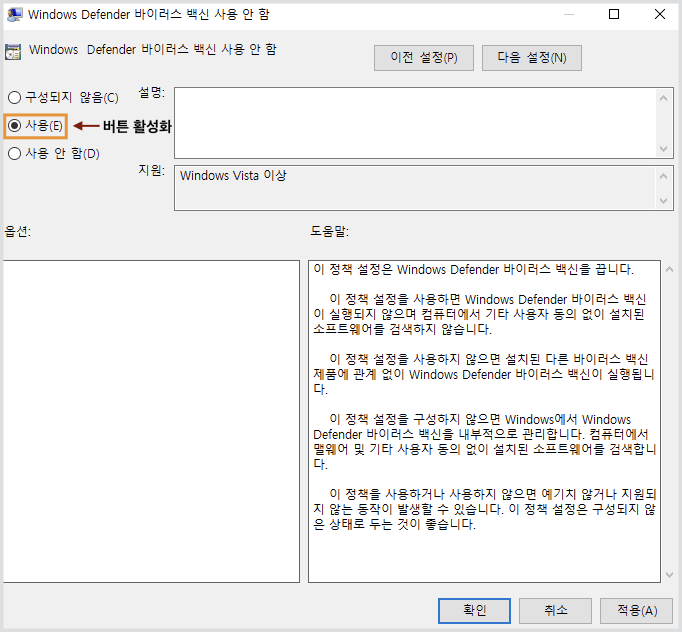Close the dialog window

[x=660, y=14]
